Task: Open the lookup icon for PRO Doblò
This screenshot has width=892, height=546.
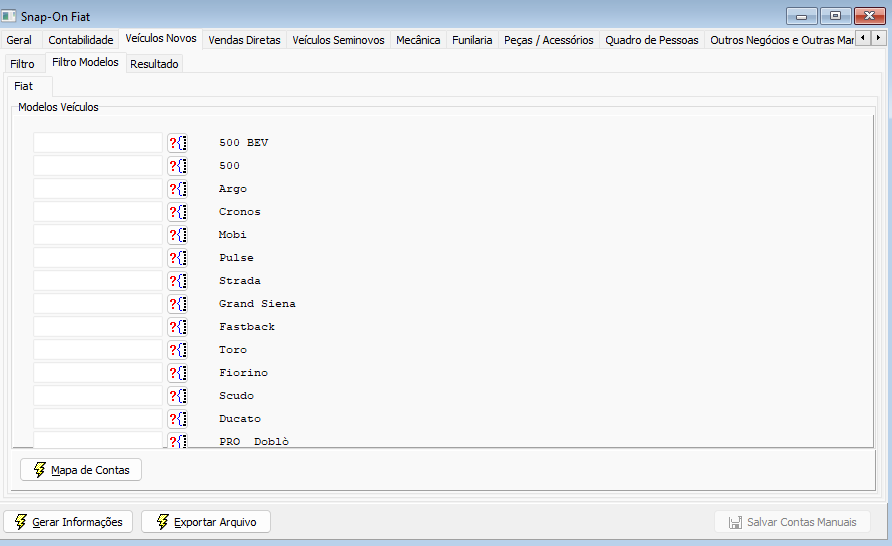Action: [x=177, y=440]
